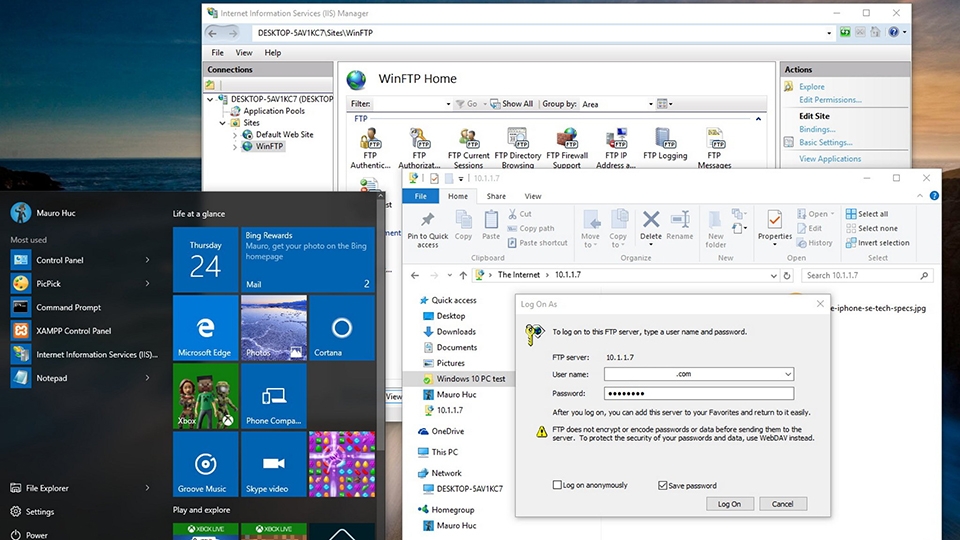Screen dimensions: 960x540
Task: Open Microsoft Edge tile
Action: pos(205,328)
